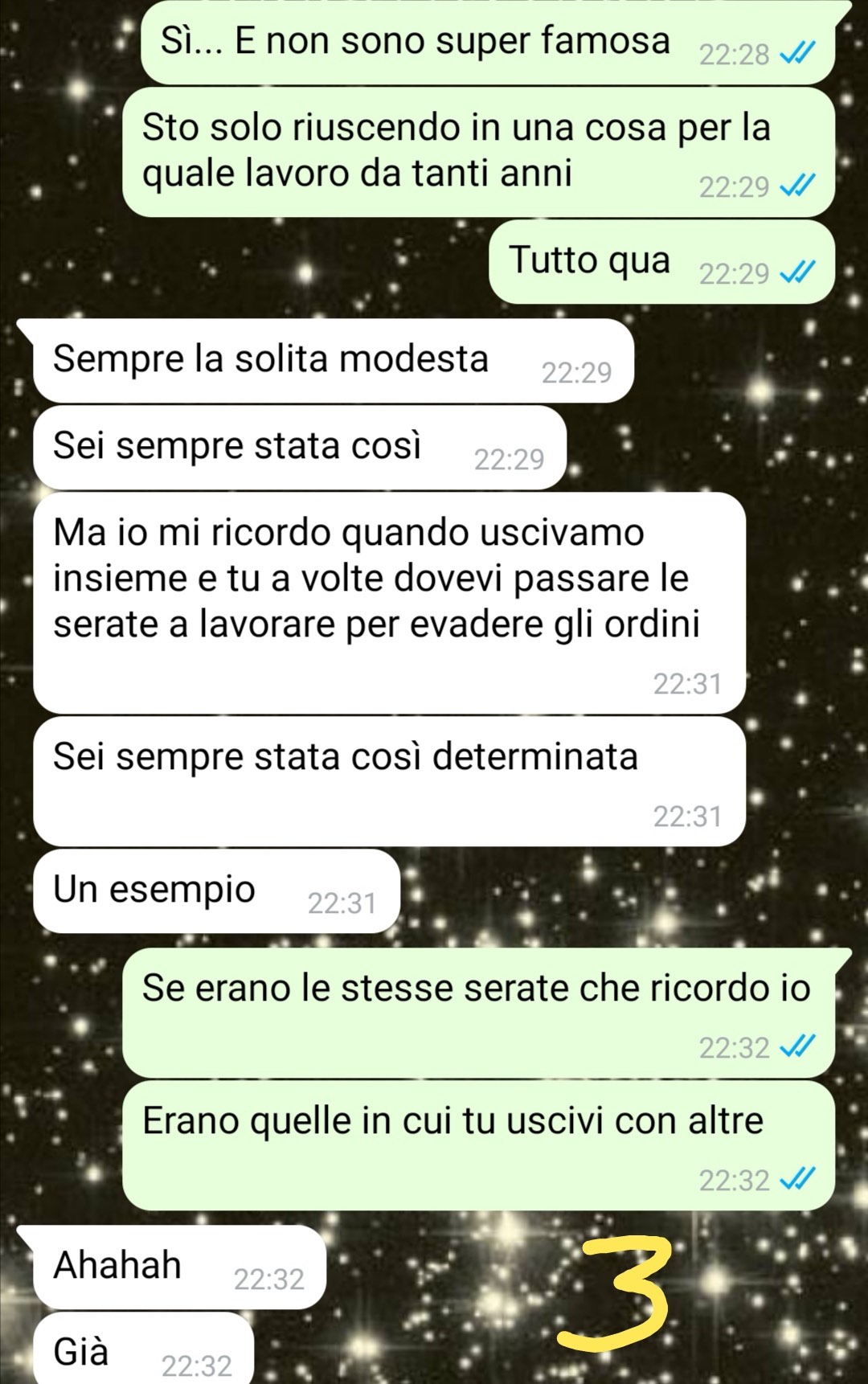The height and width of the screenshot is (1384, 868).
Task: Tap the read receipt ticks on 'Tutto qua'
Action: (797, 273)
